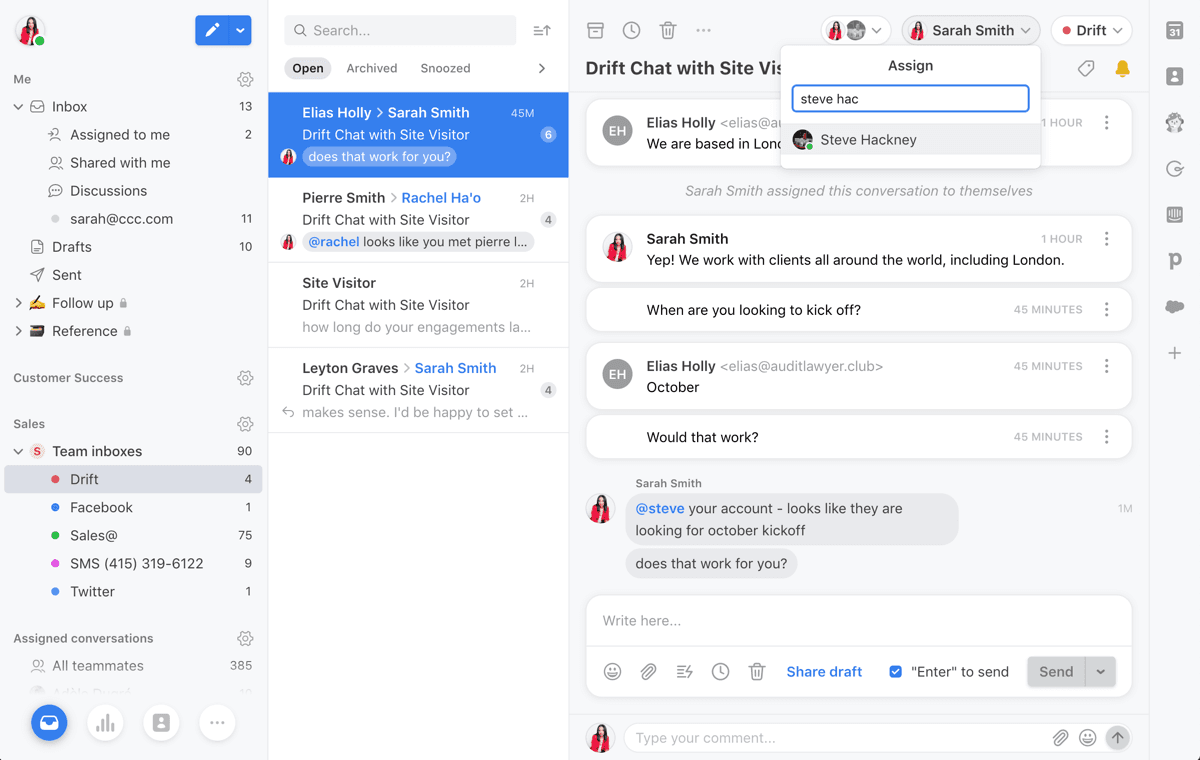The width and height of the screenshot is (1200, 760).
Task: Click the Share draft link
Action: coord(824,672)
